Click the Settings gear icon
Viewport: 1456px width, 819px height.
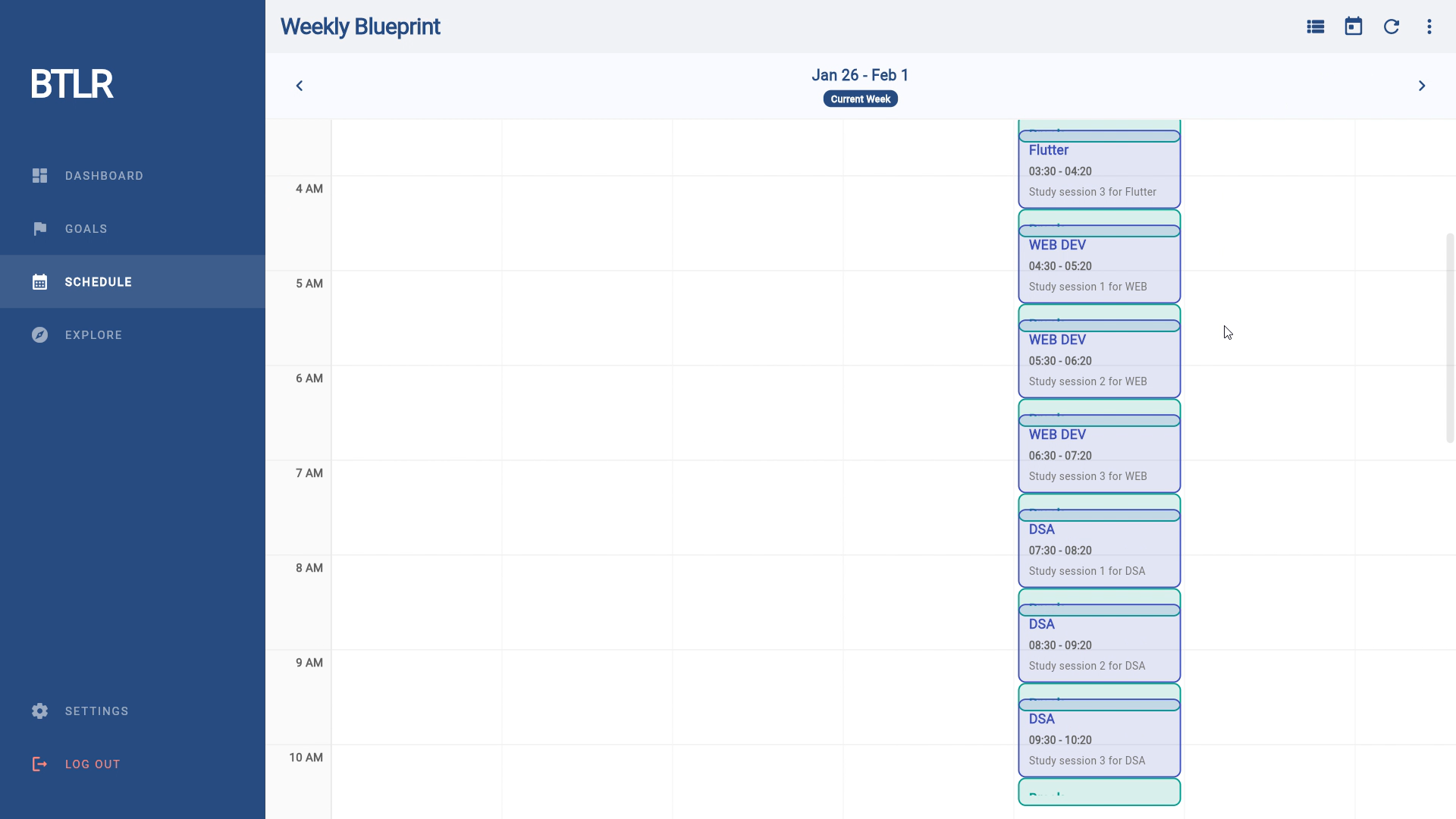point(40,711)
